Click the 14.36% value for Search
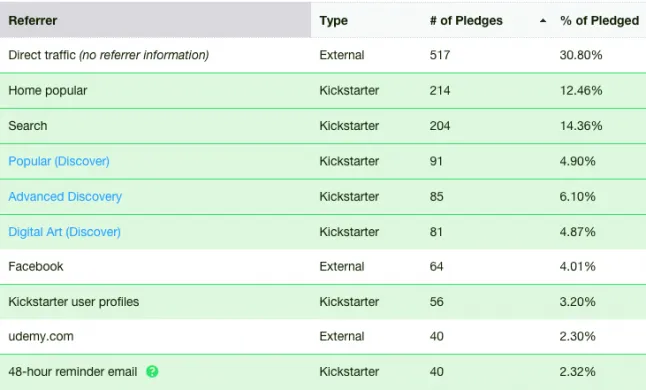 pos(581,126)
